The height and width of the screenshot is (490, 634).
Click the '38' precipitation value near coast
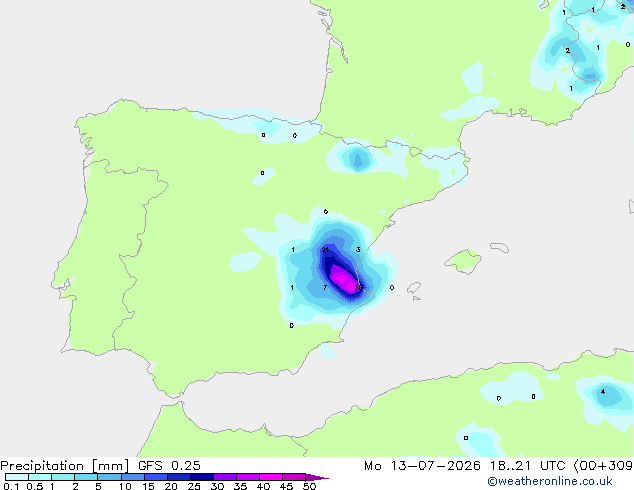tap(359, 287)
